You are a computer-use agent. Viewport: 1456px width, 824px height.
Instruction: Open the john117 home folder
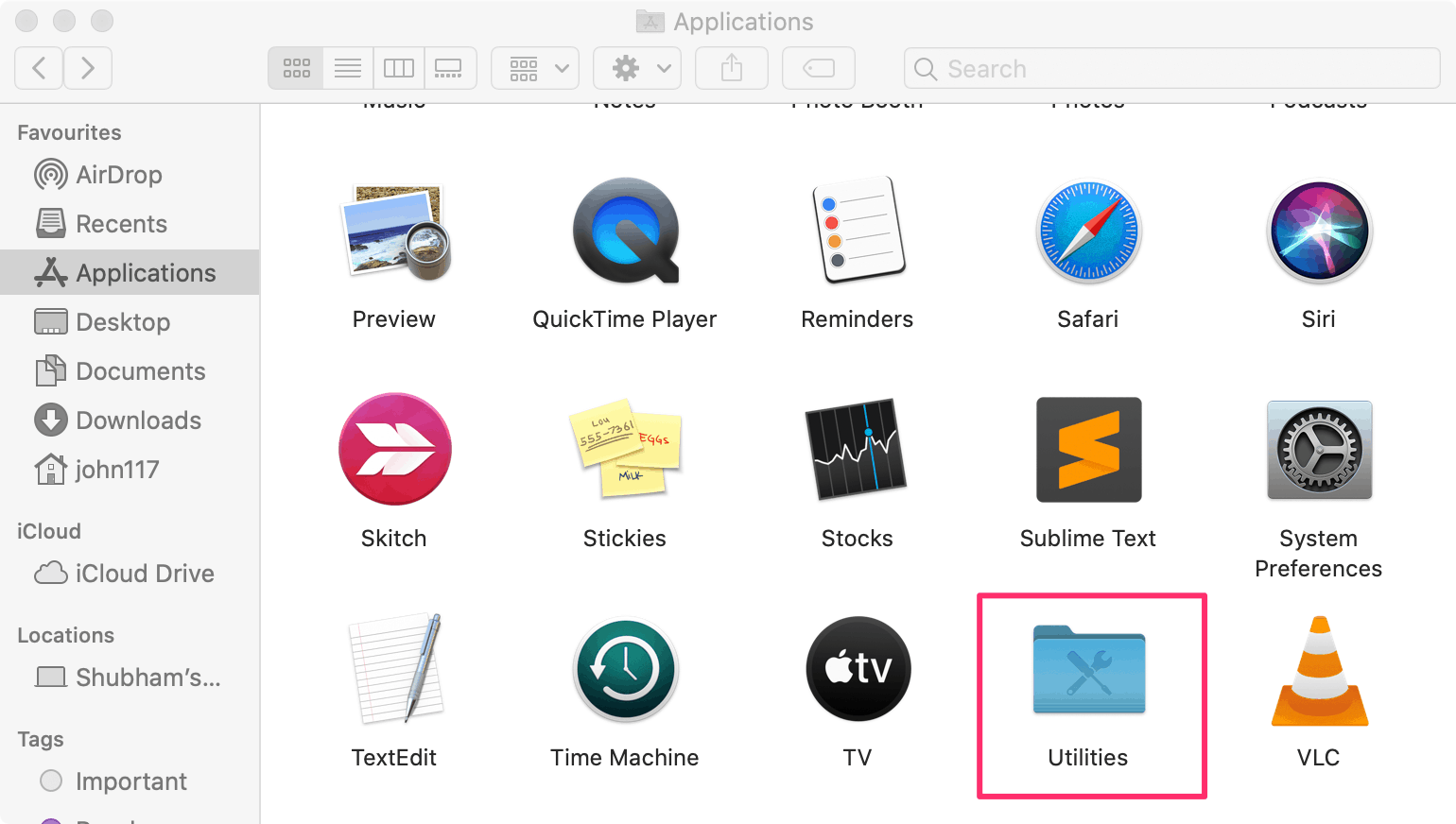[130, 470]
